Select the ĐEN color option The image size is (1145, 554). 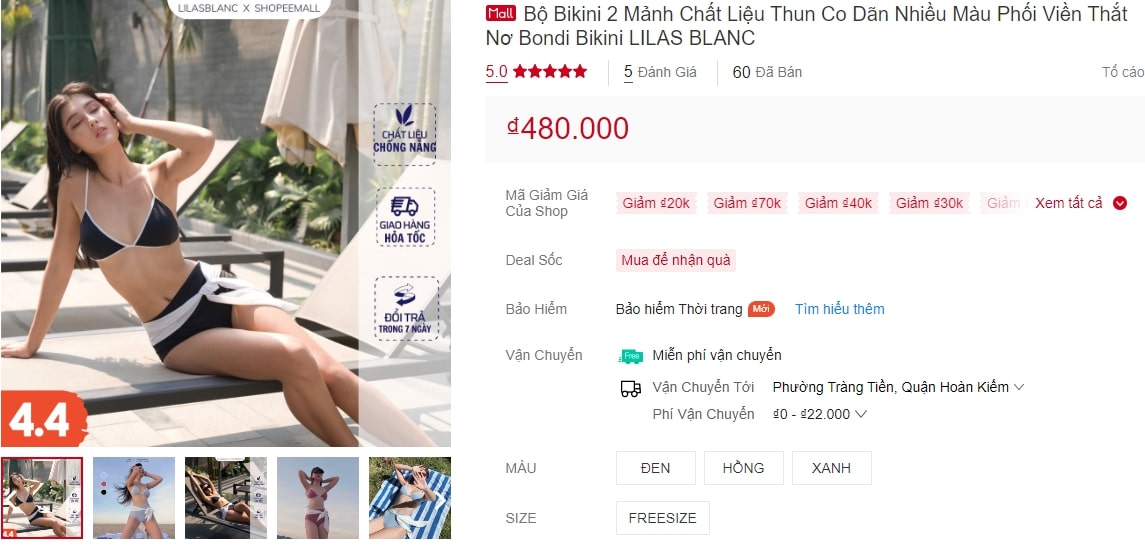(x=656, y=468)
